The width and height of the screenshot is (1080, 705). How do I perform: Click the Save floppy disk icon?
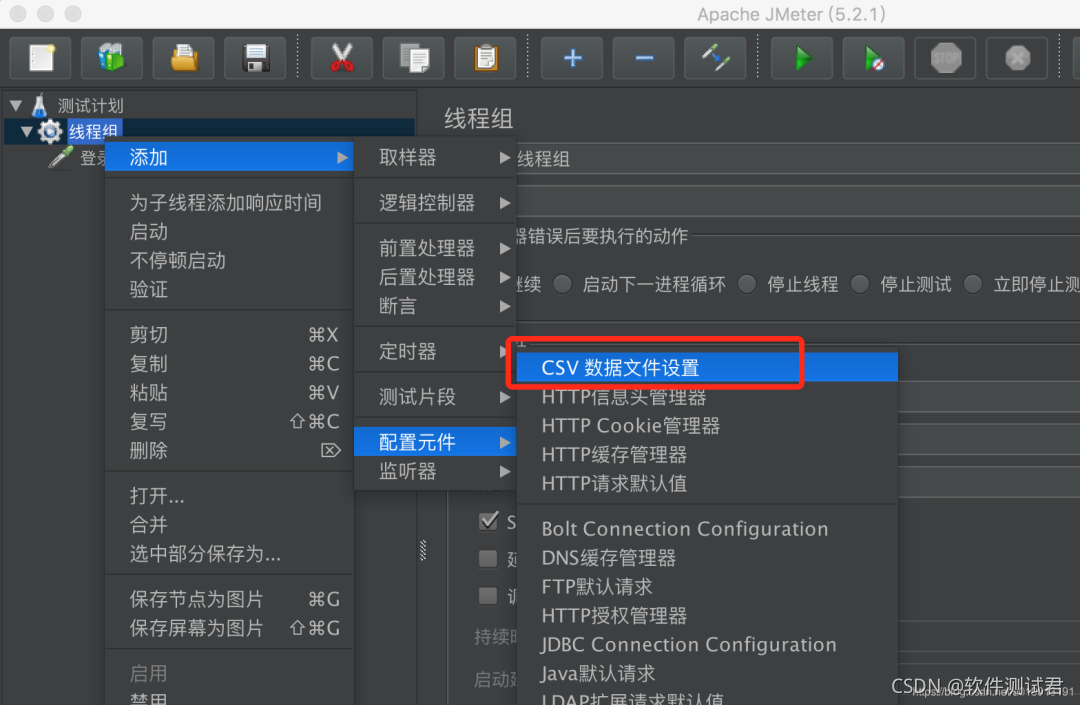256,58
